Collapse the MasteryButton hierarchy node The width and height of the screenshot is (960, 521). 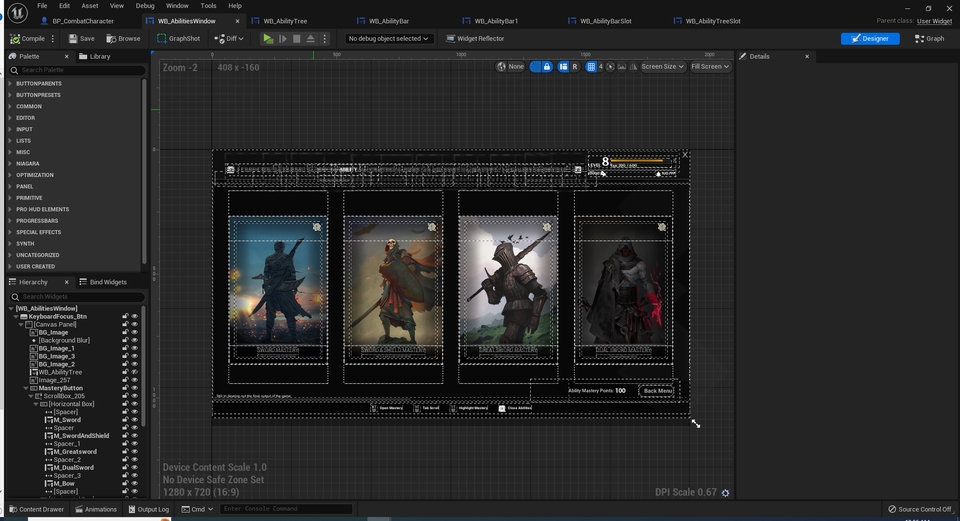pos(26,388)
